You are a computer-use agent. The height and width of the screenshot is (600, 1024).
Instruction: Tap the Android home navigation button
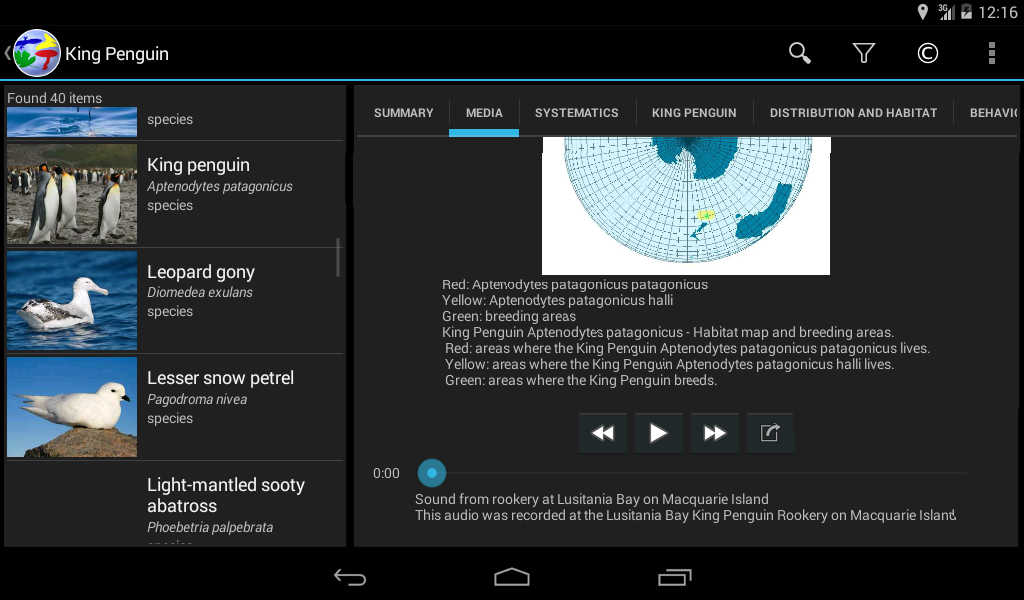coord(512,576)
